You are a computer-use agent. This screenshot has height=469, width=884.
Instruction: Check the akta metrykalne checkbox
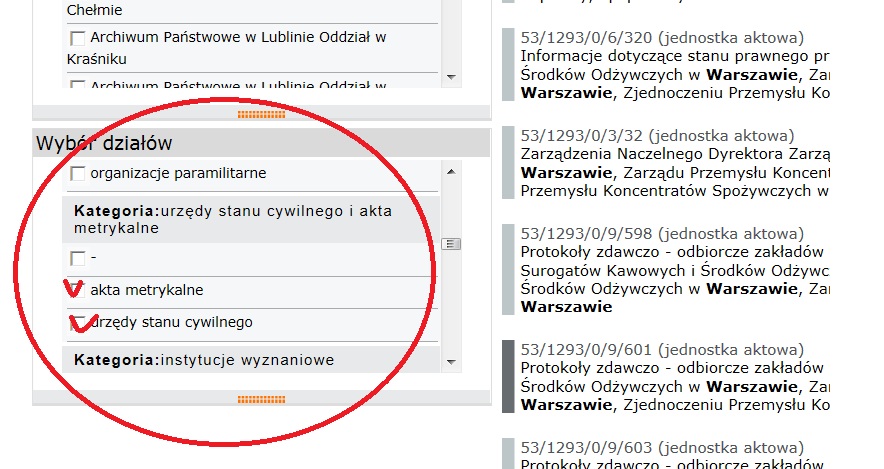click(77, 290)
